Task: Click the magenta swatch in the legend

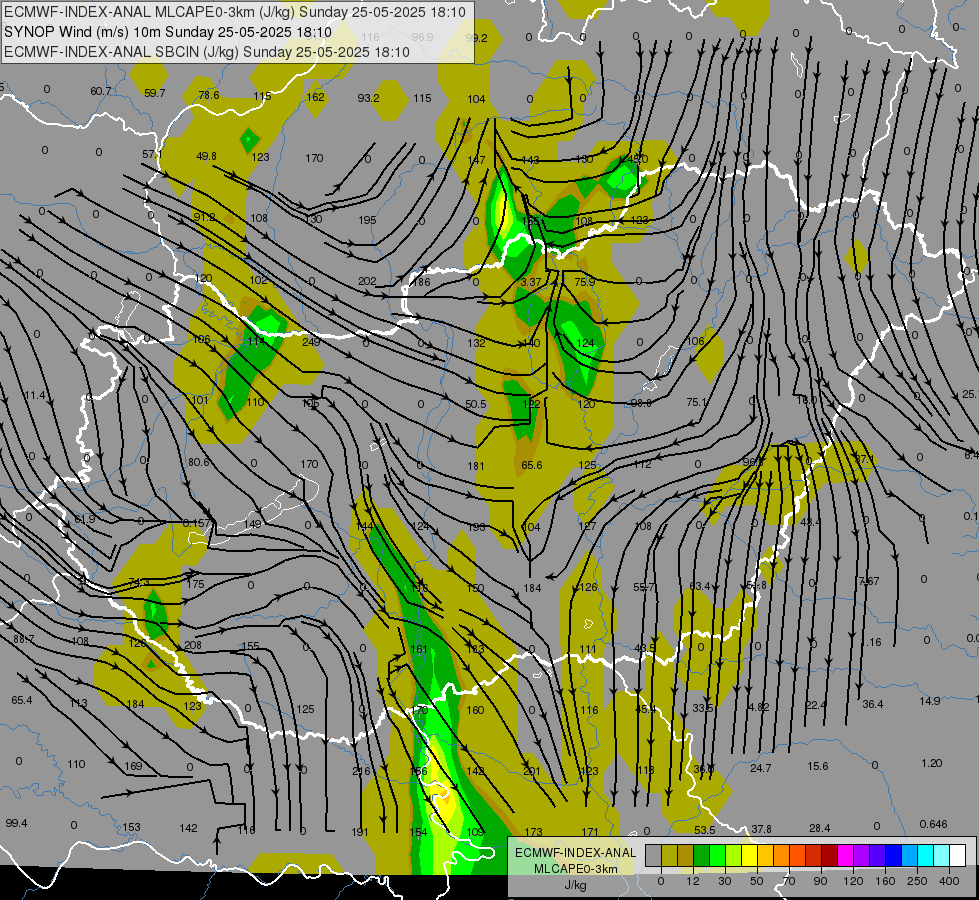Action: (845, 855)
